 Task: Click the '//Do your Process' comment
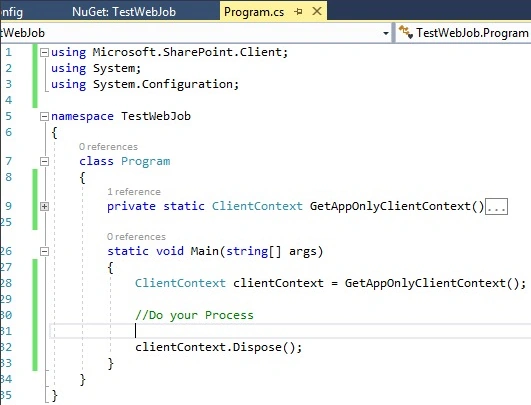tap(194, 315)
